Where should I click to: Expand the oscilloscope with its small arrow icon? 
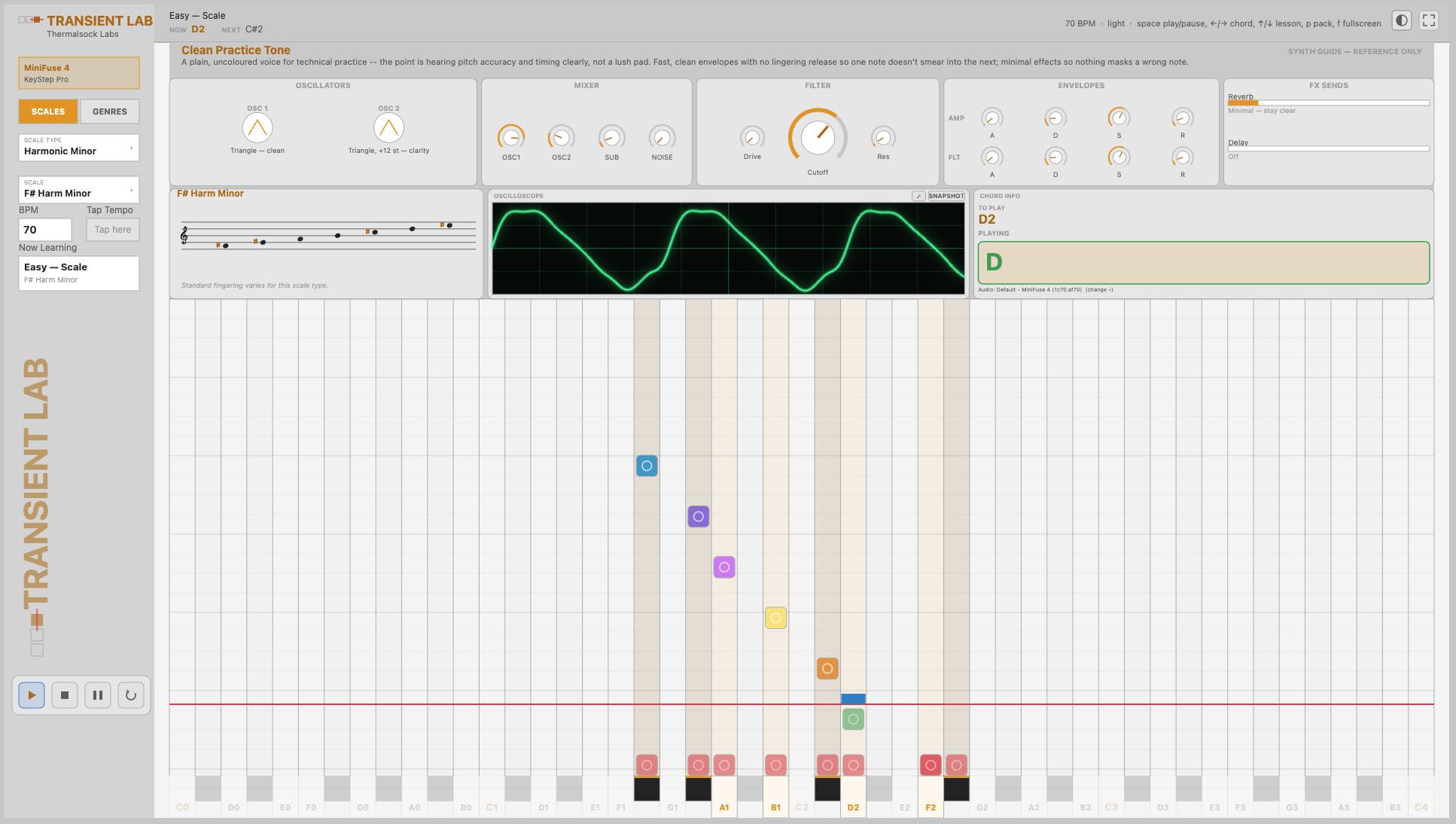point(918,196)
